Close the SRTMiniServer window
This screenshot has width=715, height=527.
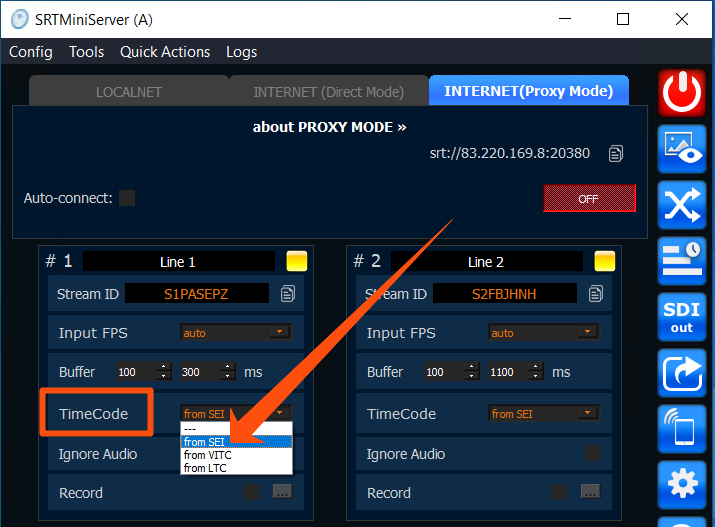(x=682, y=19)
